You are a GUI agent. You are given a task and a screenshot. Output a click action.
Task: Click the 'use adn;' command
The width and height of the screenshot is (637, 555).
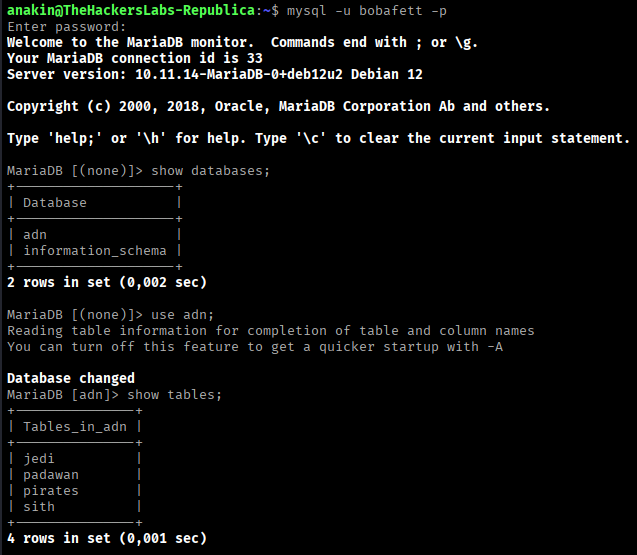[182, 315]
